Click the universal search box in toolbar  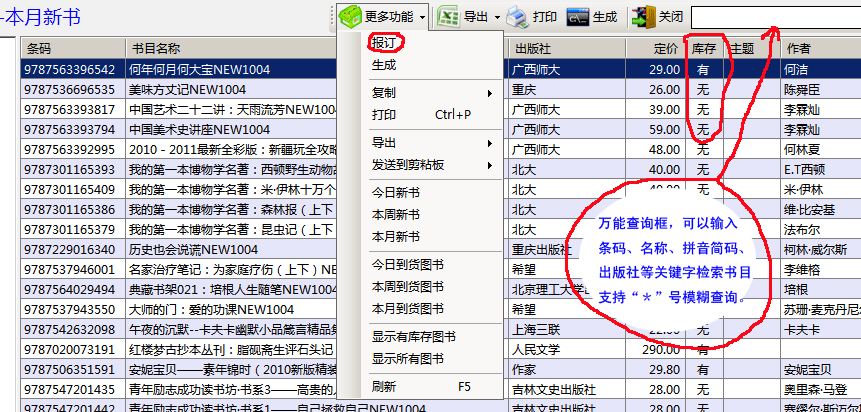tap(774, 17)
